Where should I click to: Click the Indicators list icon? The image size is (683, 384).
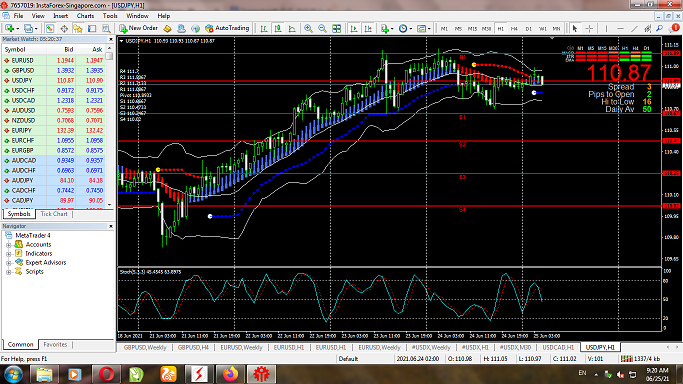[x=385, y=28]
